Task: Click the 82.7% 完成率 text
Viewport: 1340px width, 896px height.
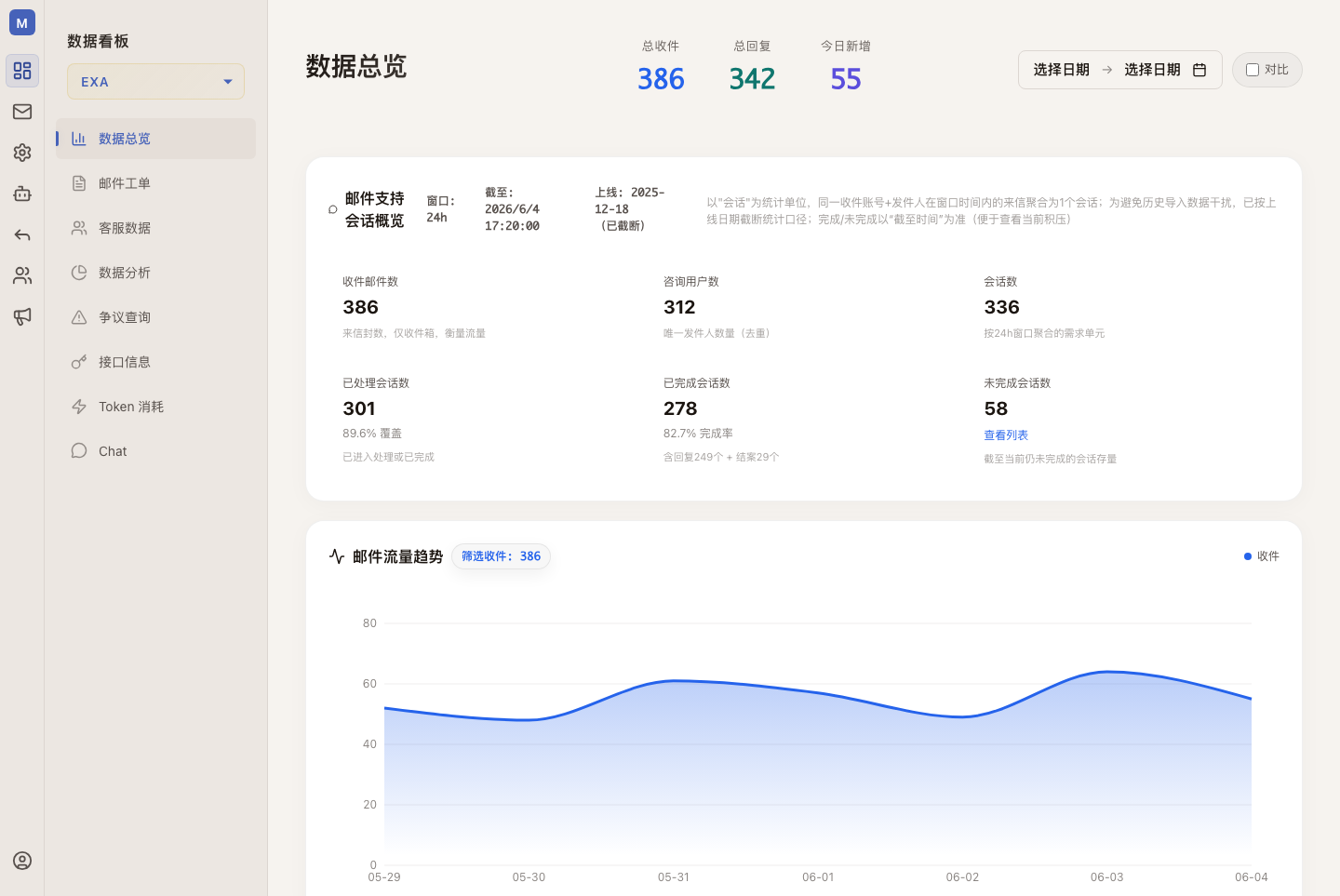Action: pos(698,434)
